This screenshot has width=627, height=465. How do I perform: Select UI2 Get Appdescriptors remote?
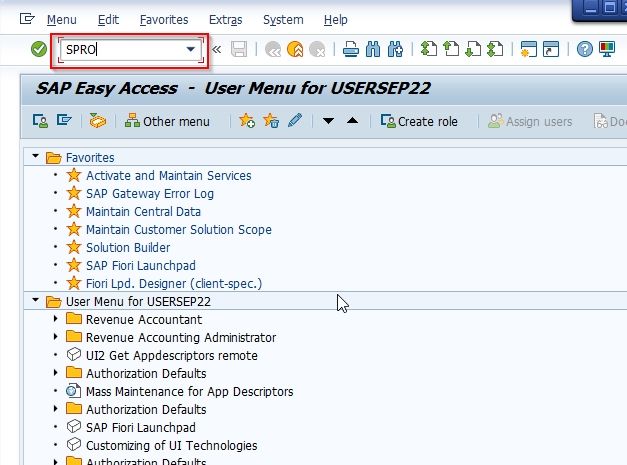tap(172, 355)
